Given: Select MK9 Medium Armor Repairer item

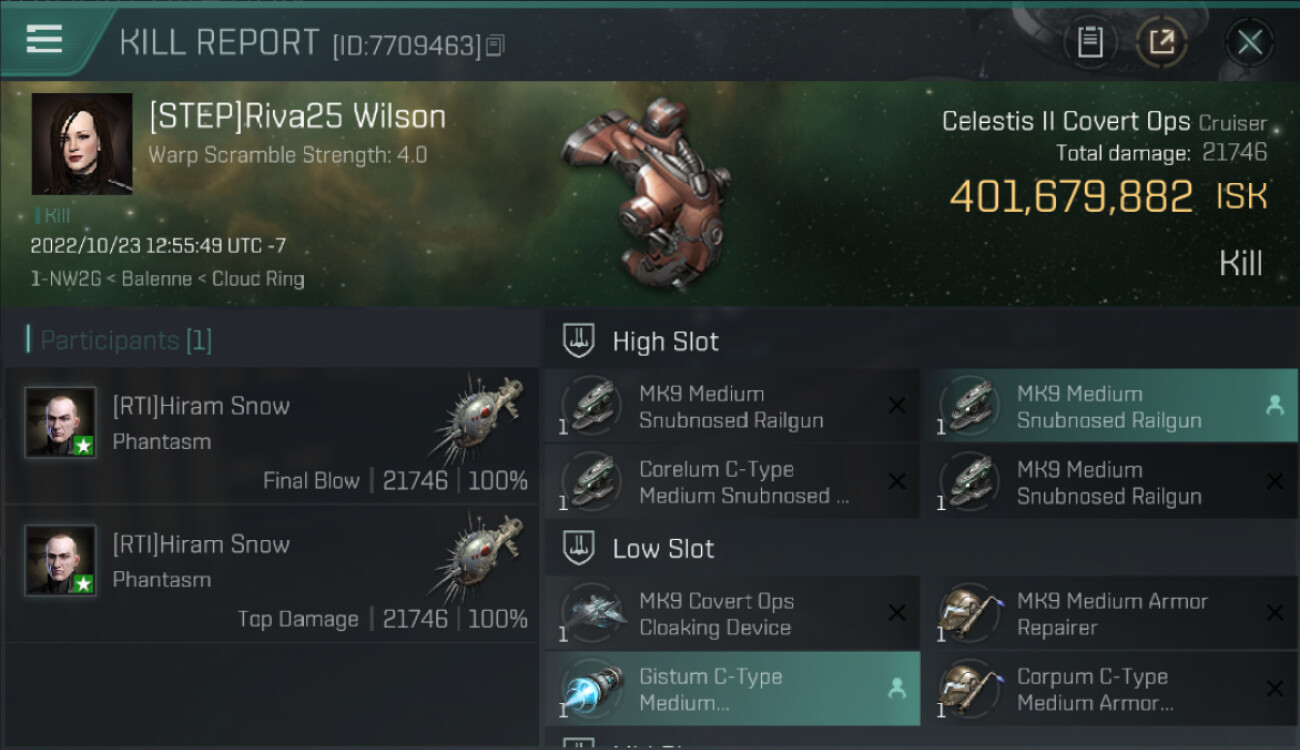Looking at the screenshot, I should (1109, 614).
